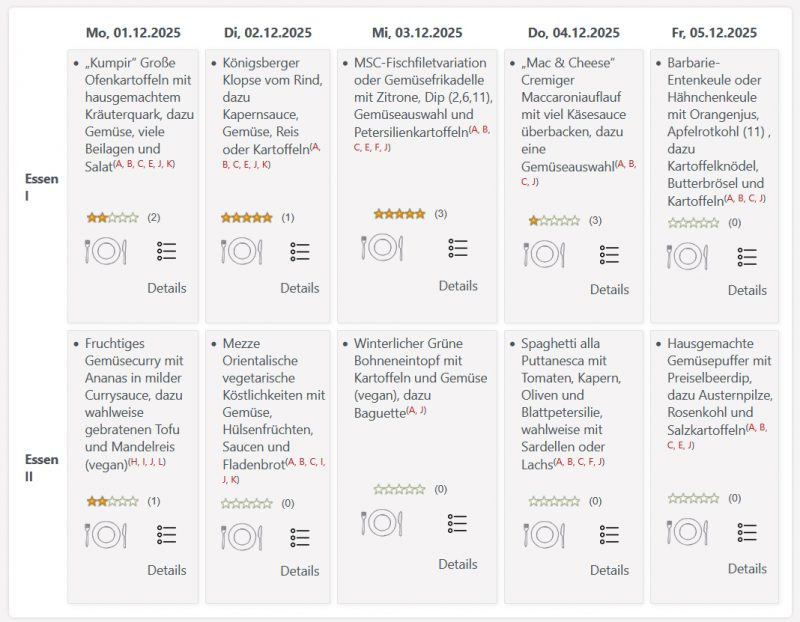
Task: Click the Essen II row label
Action: (x=41, y=468)
